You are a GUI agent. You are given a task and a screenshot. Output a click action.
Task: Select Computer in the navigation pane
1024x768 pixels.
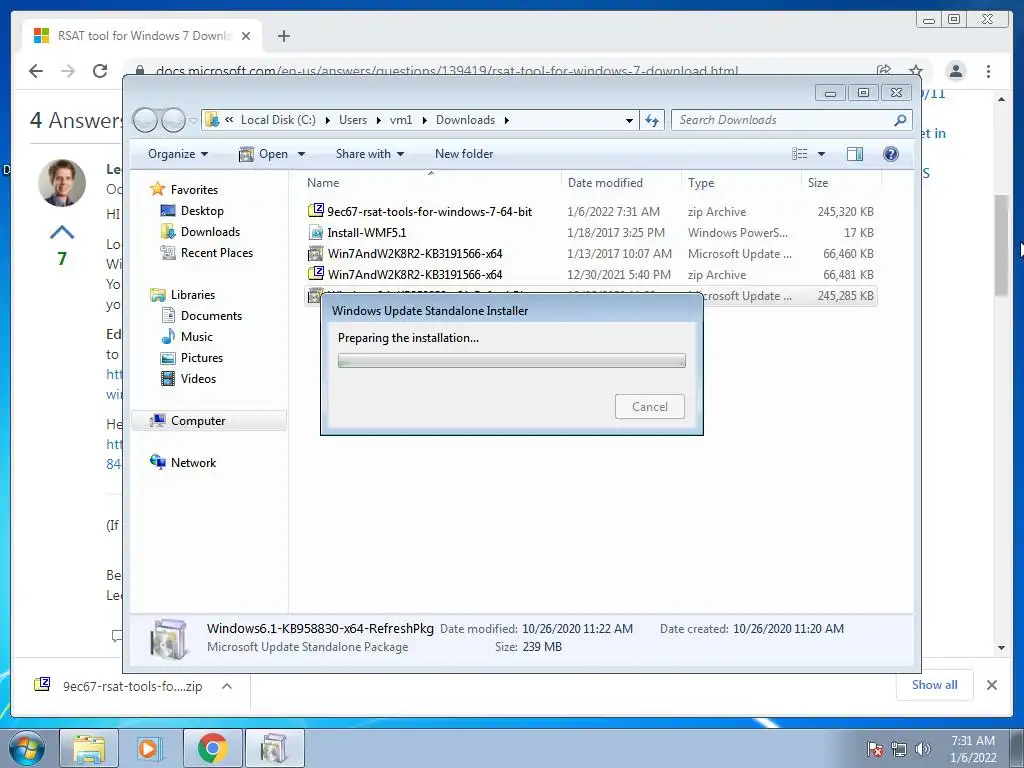click(x=209, y=421)
